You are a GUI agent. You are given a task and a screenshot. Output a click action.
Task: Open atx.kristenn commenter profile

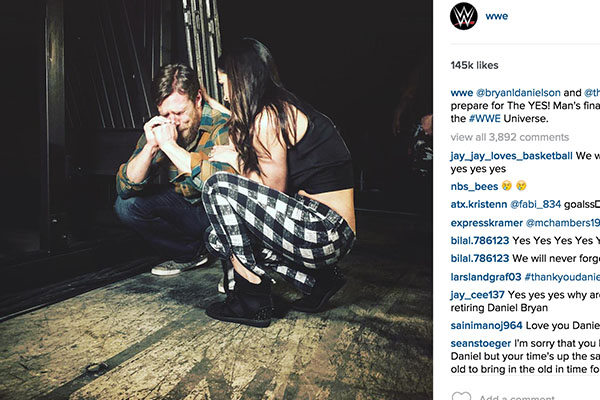tap(479, 204)
